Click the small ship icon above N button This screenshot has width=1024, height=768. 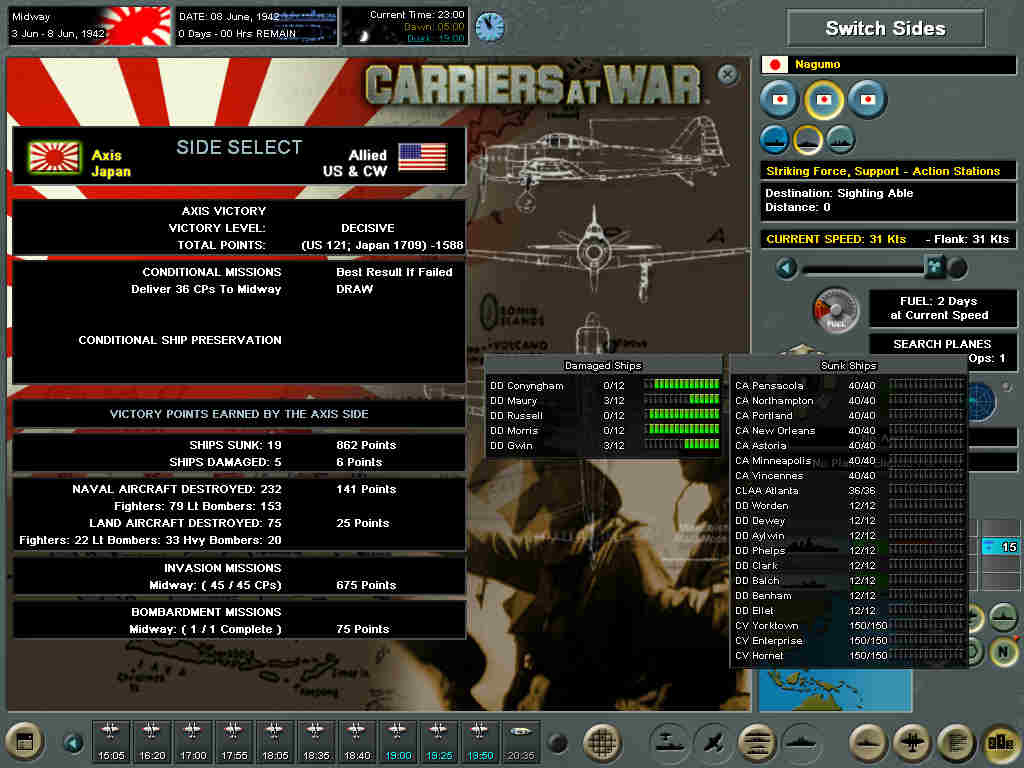[1003, 616]
